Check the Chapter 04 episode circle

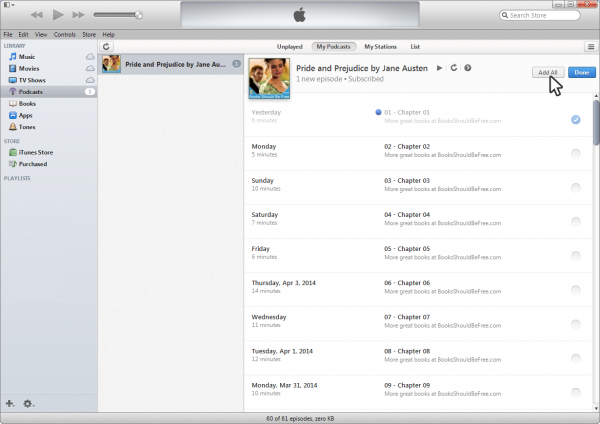pos(576,222)
